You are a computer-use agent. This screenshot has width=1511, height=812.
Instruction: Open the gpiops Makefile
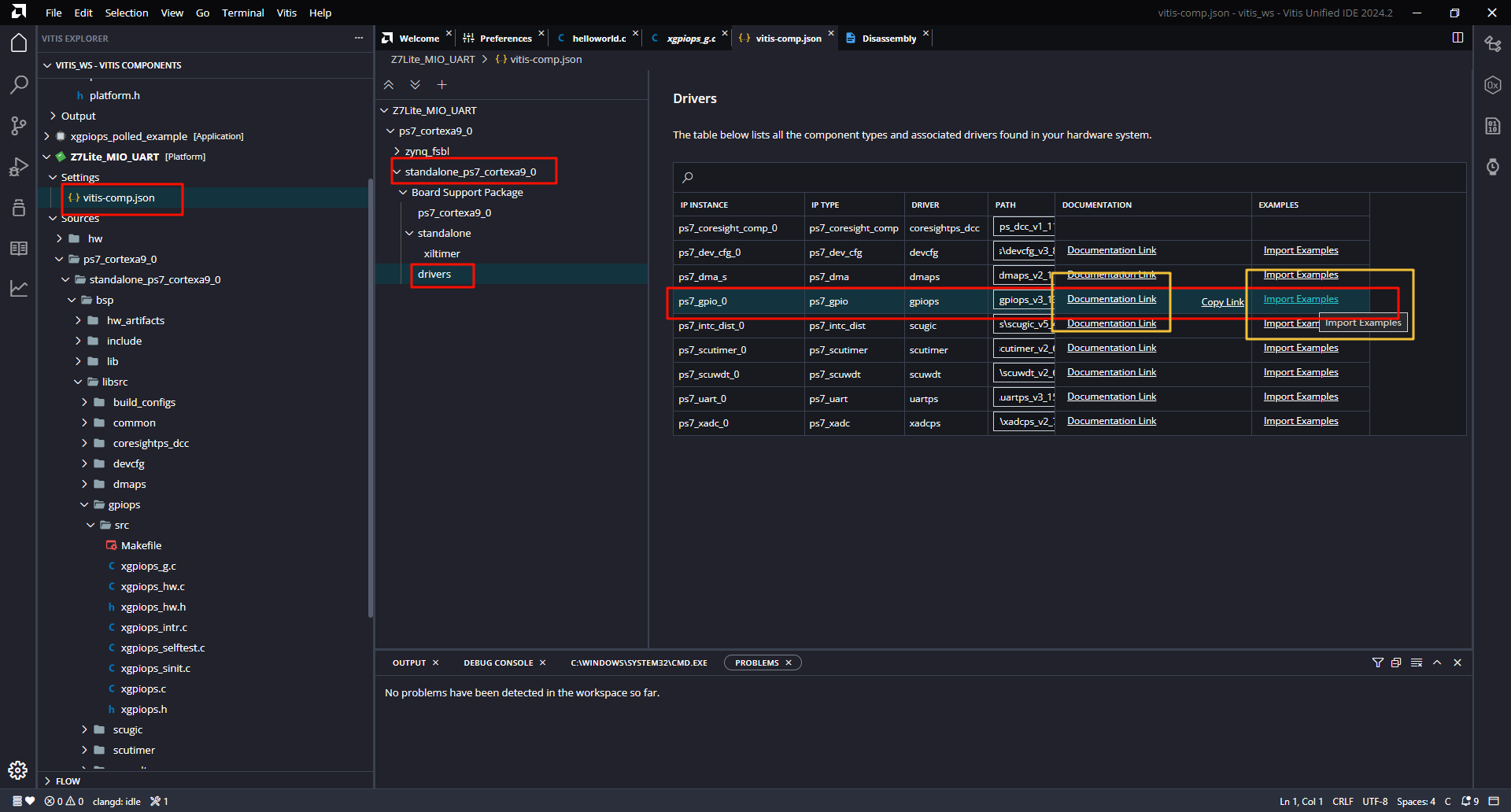141,545
